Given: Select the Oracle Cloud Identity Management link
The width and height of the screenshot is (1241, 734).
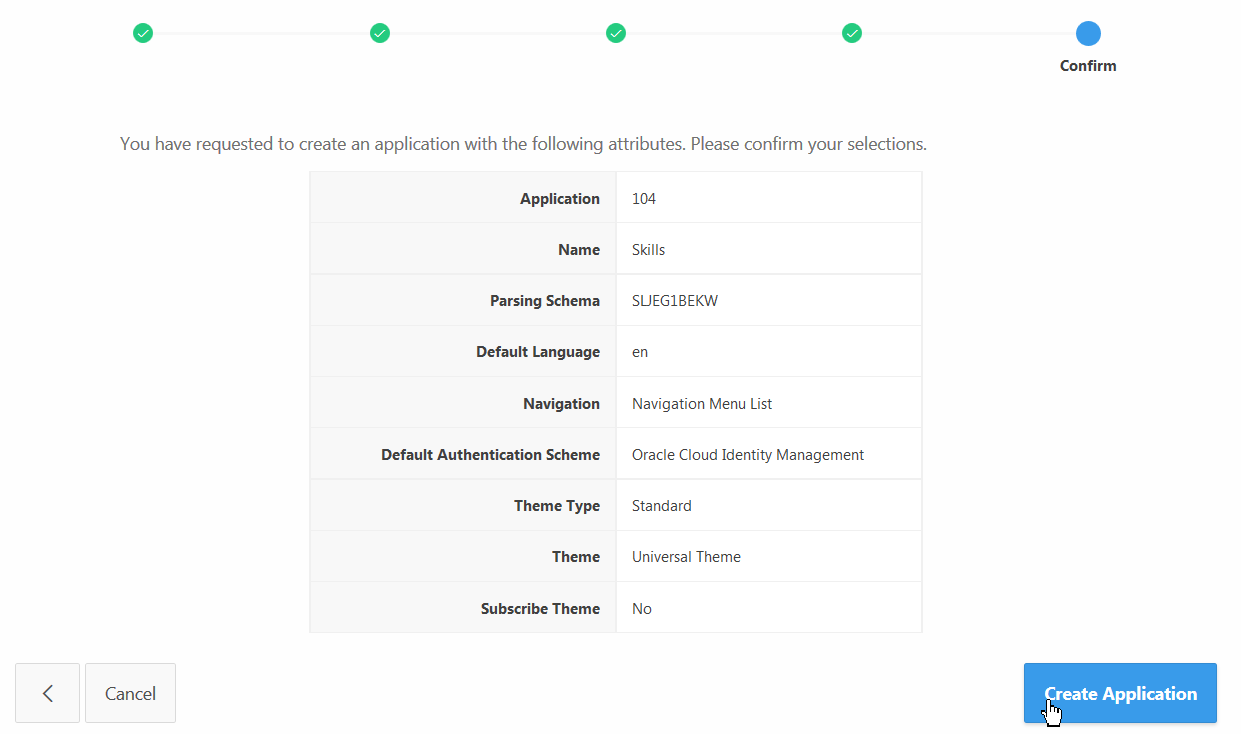Looking at the screenshot, I should pos(747,453).
